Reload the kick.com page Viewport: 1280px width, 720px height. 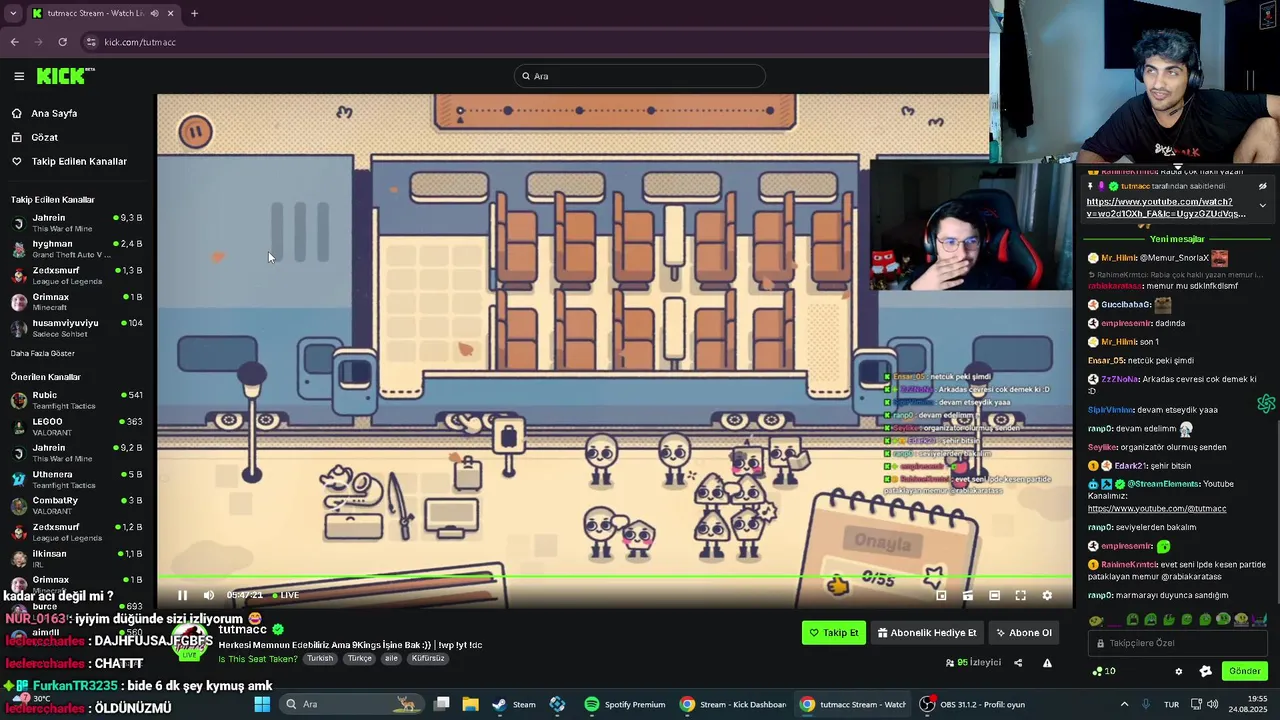click(62, 42)
